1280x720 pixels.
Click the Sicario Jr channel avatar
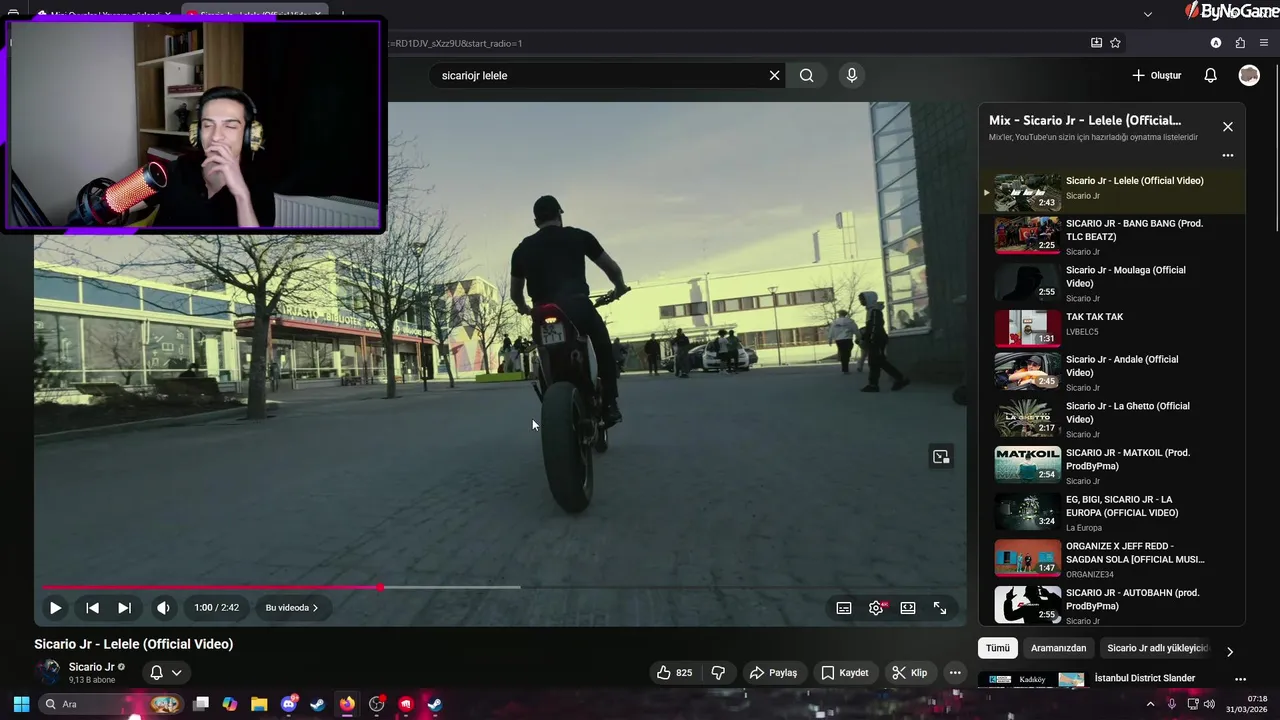[x=47, y=672]
